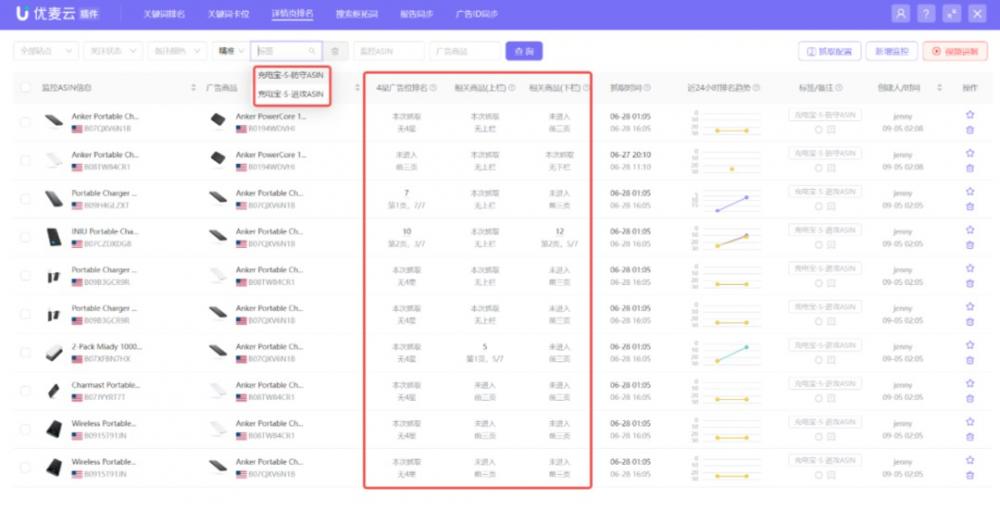Click info icon beside 近24小时排名趋势 header
The width and height of the screenshot is (1000, 511).
(x=756, y=87)
